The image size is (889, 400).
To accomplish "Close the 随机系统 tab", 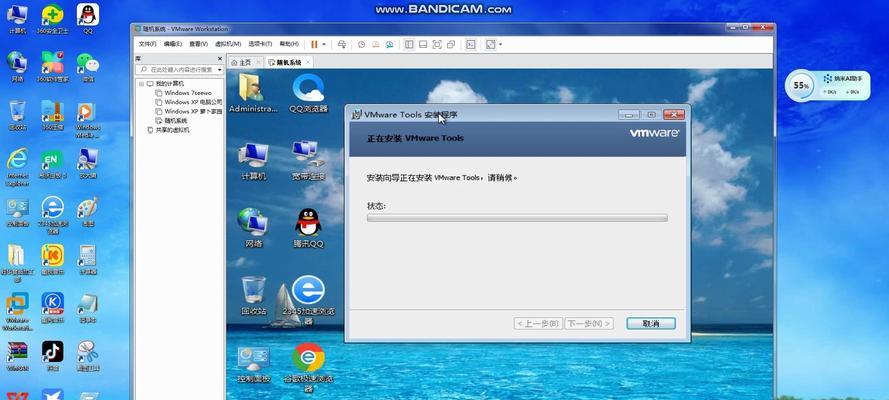I will click(x=308, y=62).
